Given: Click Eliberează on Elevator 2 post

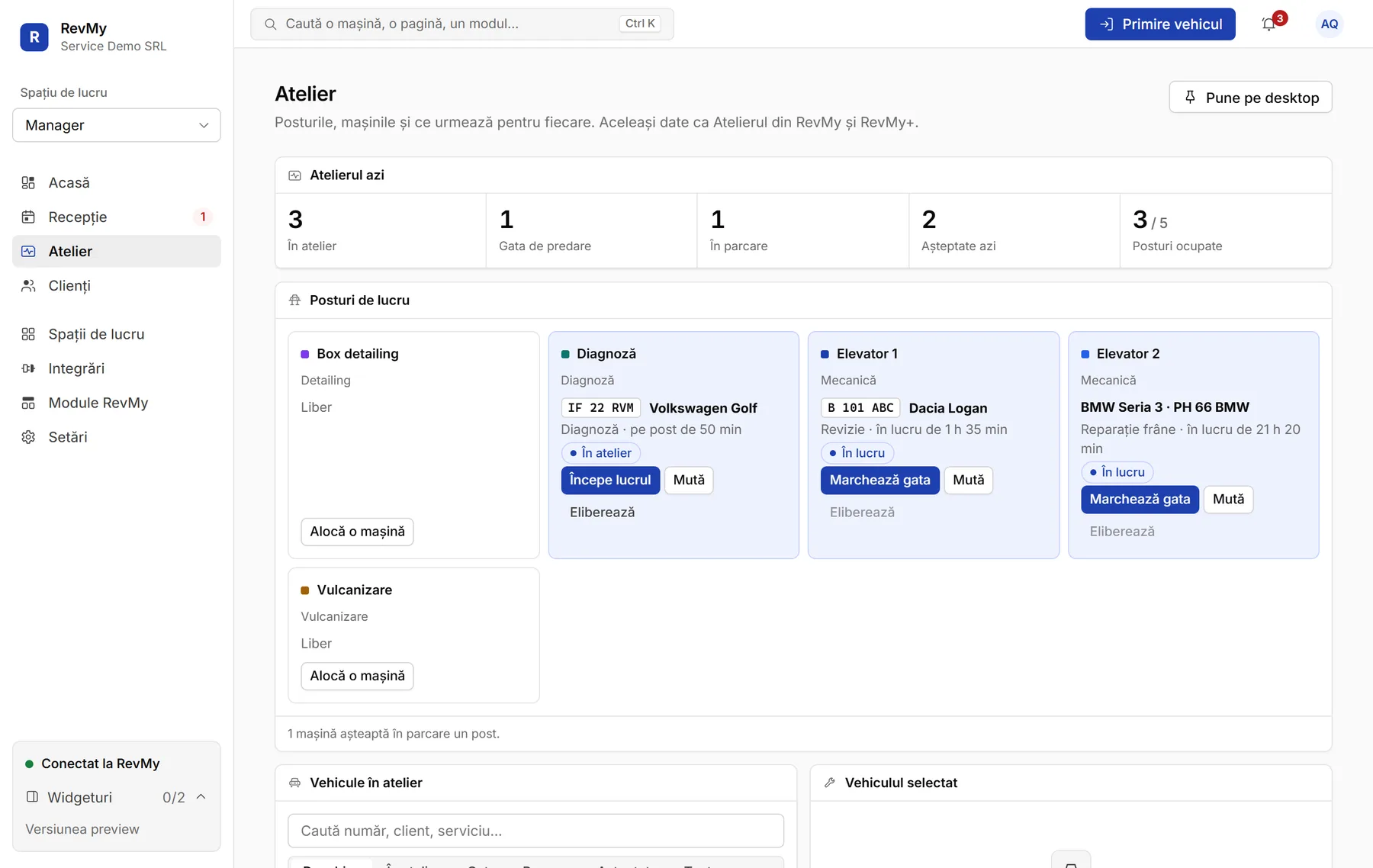Looking at the screenshot, I should tap(1122, 532).
